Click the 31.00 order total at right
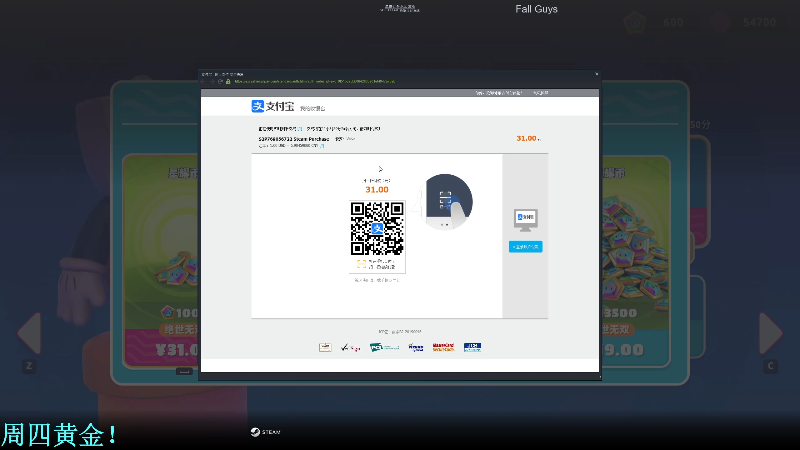800x450 pixels. point(527,138)
